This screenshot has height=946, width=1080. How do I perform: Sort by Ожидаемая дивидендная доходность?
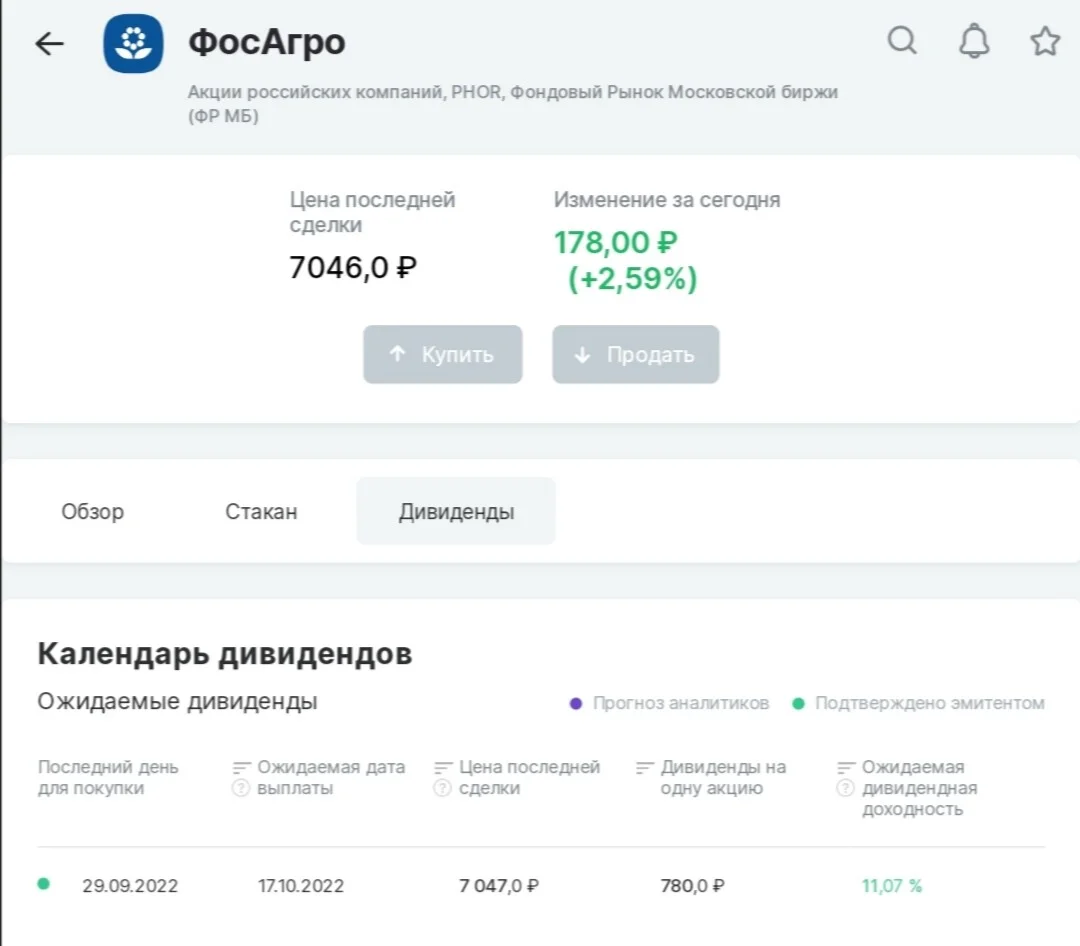(x=846, y=767)
